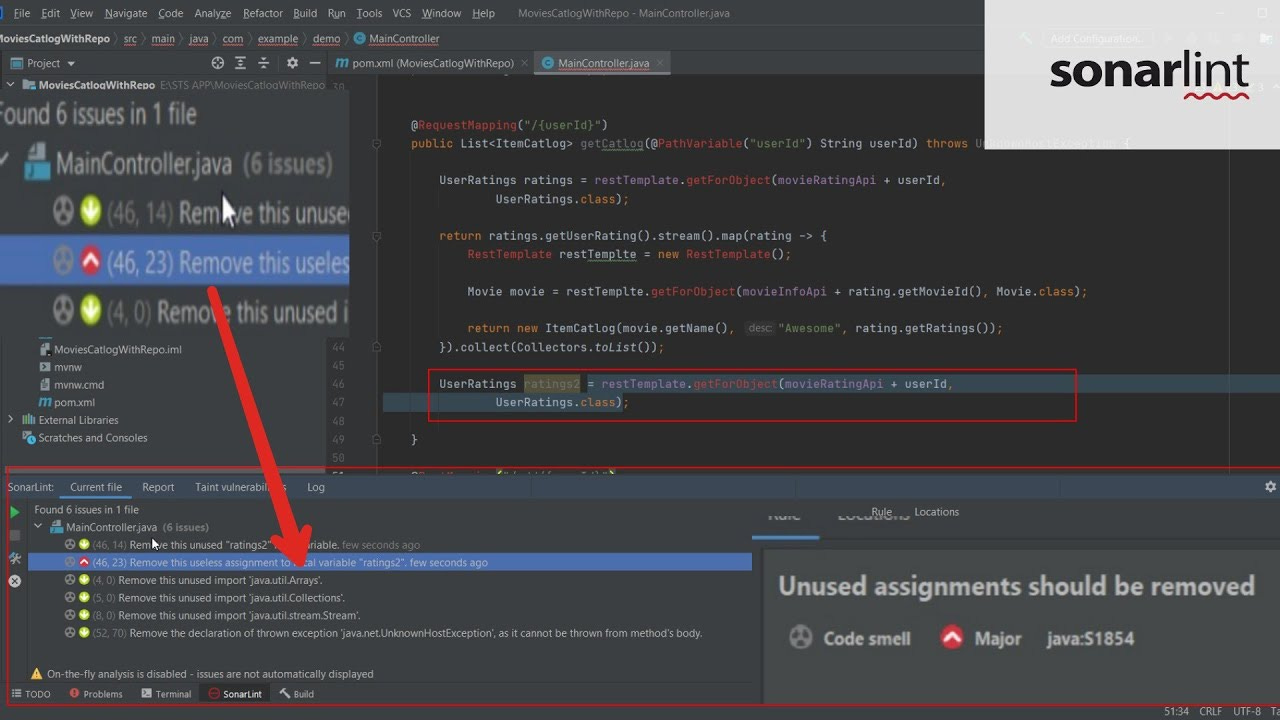
Task: Open VCS menu
Action: point(401,13)
